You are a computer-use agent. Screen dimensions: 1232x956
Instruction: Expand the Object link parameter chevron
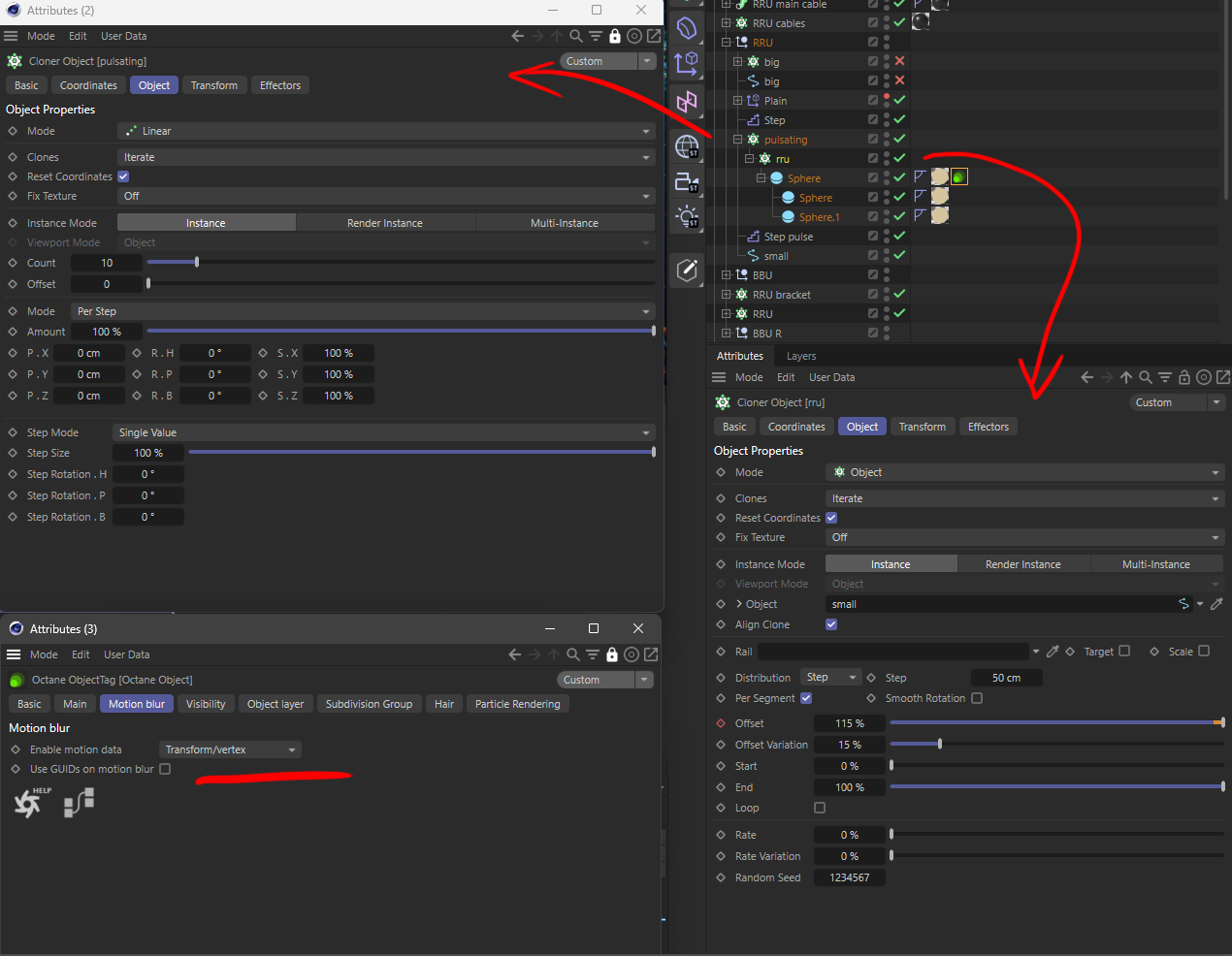pyautogui.click(x=739, y=604)
